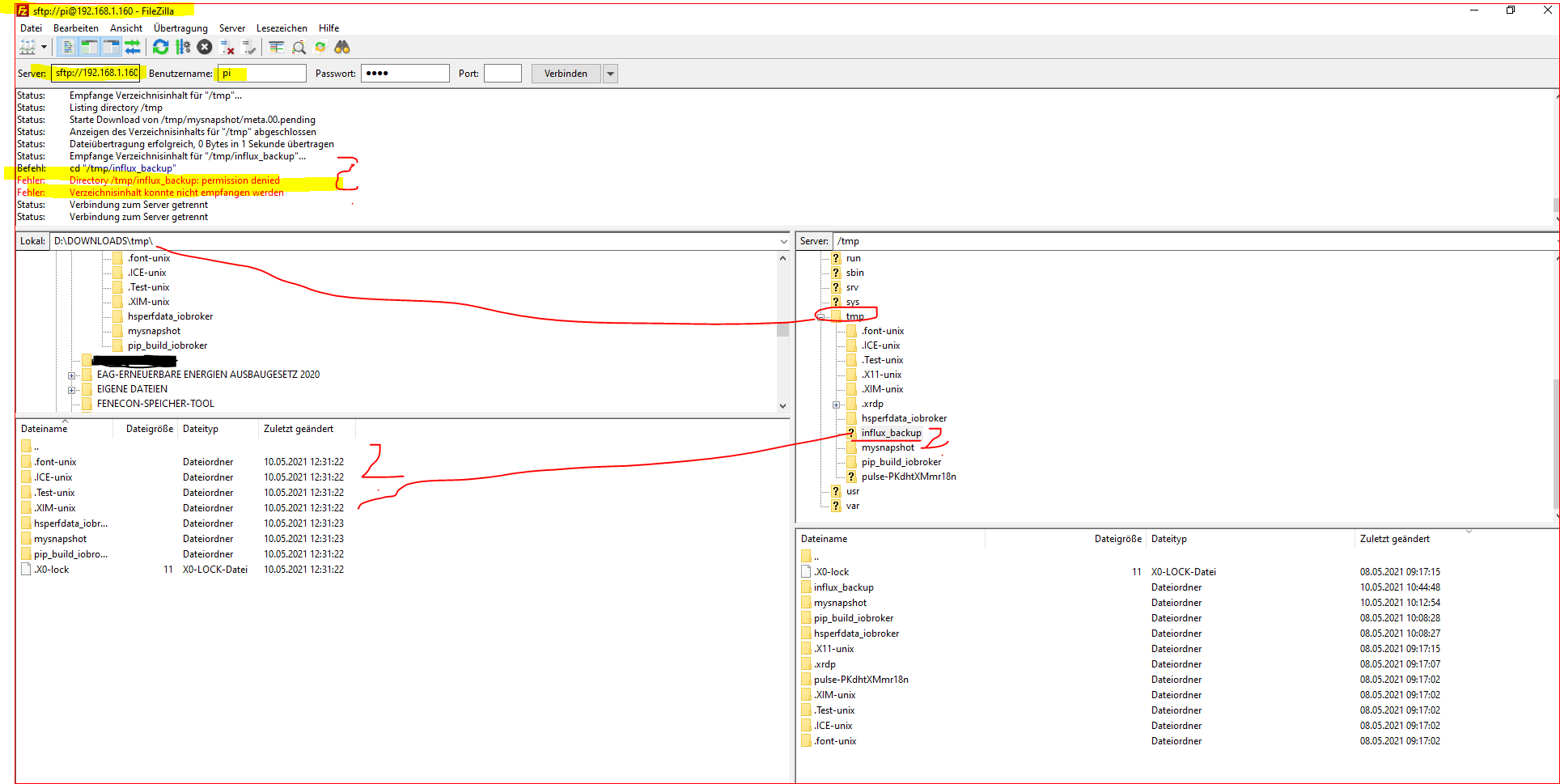Reconnect to last server icon
The height and width of the screenshot is (784, 1560).
(249, 48)
